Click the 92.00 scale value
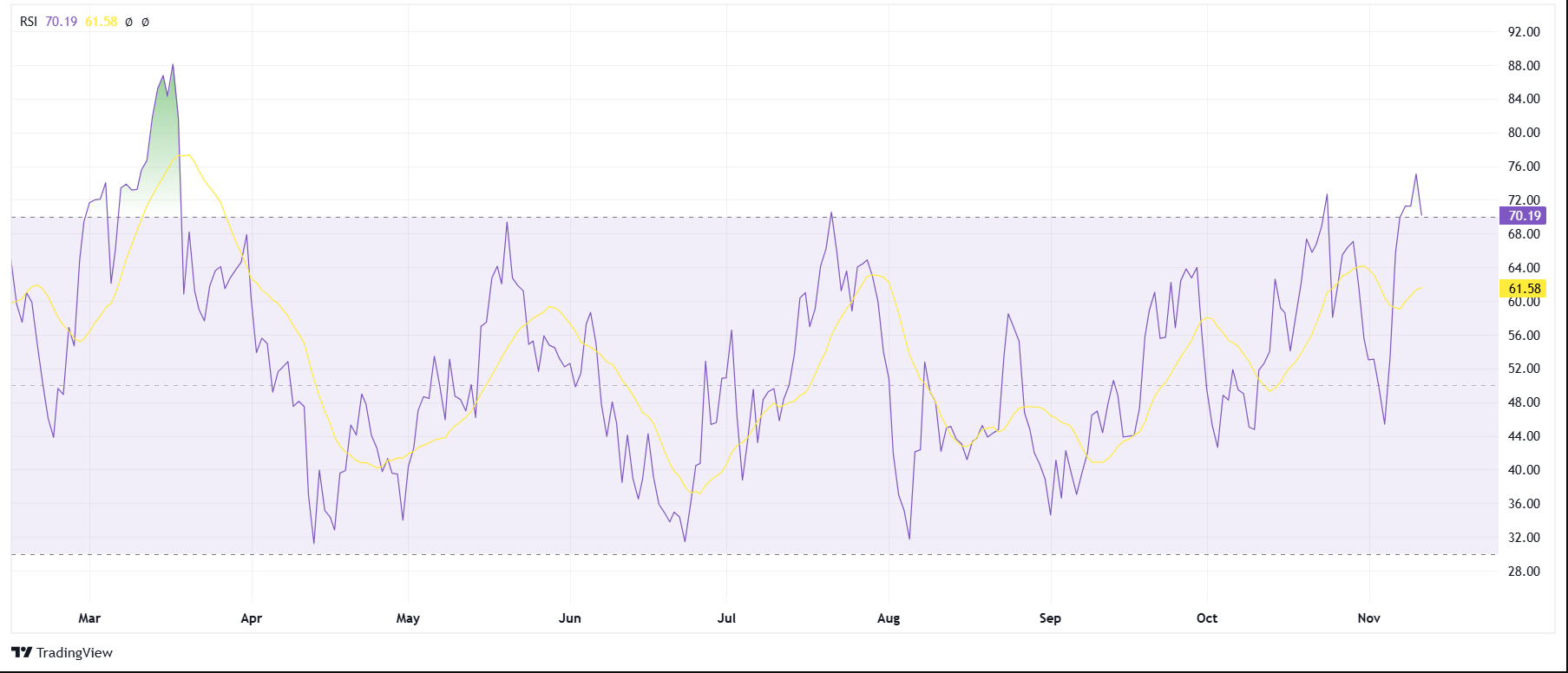The height and width of the screenshot is (673, 1568). coord(1524,32)
